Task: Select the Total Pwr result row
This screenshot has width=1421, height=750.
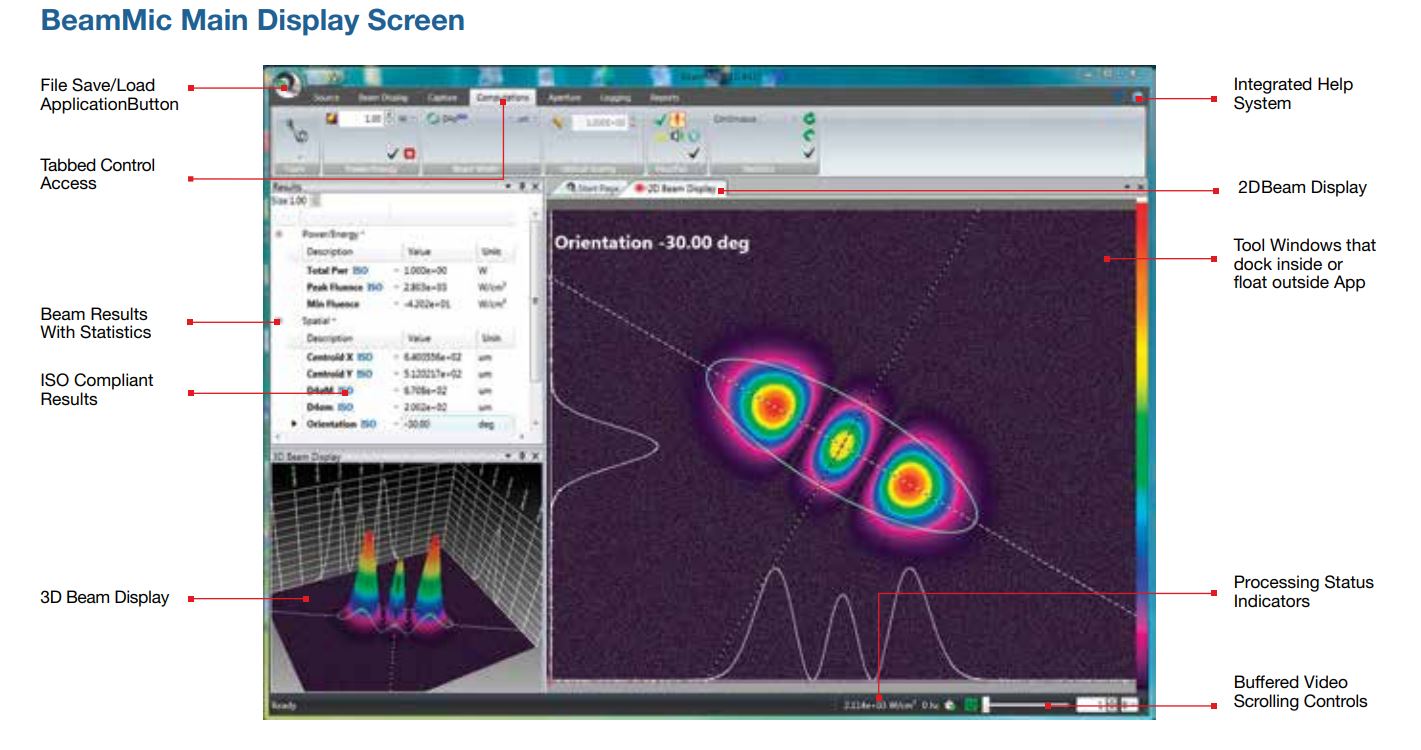Action: pos(409,270)
